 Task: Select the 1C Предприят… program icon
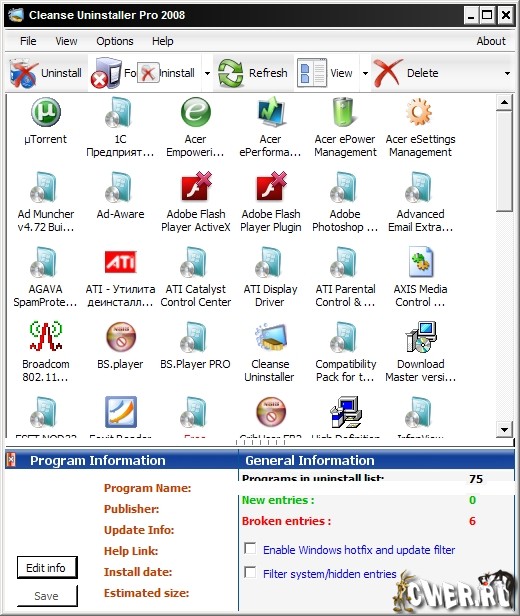(120, 112)
